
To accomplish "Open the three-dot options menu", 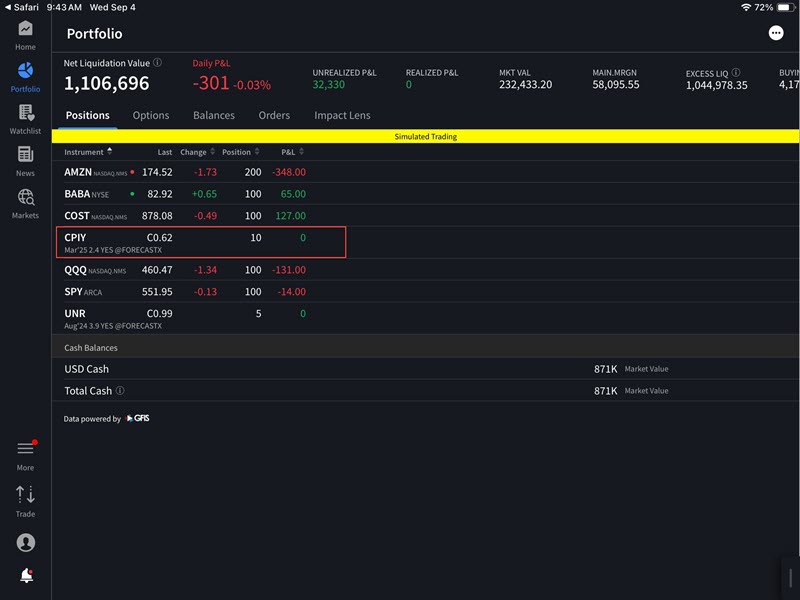I will pos(776,33).
